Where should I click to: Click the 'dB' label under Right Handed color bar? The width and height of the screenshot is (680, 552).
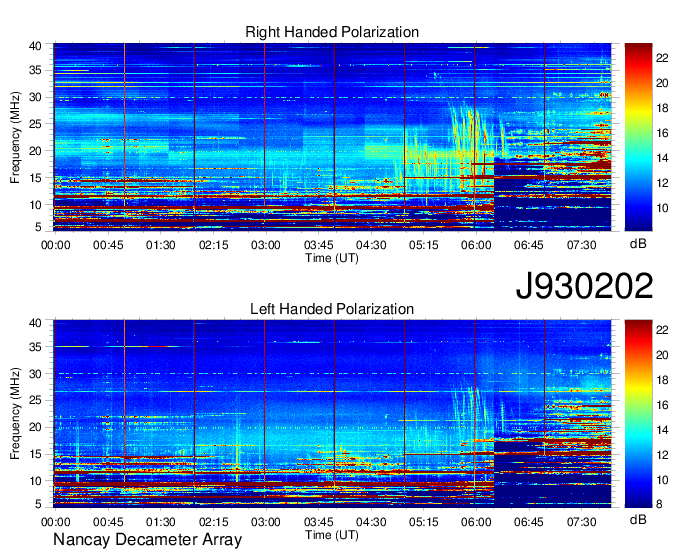pos(638,244)
